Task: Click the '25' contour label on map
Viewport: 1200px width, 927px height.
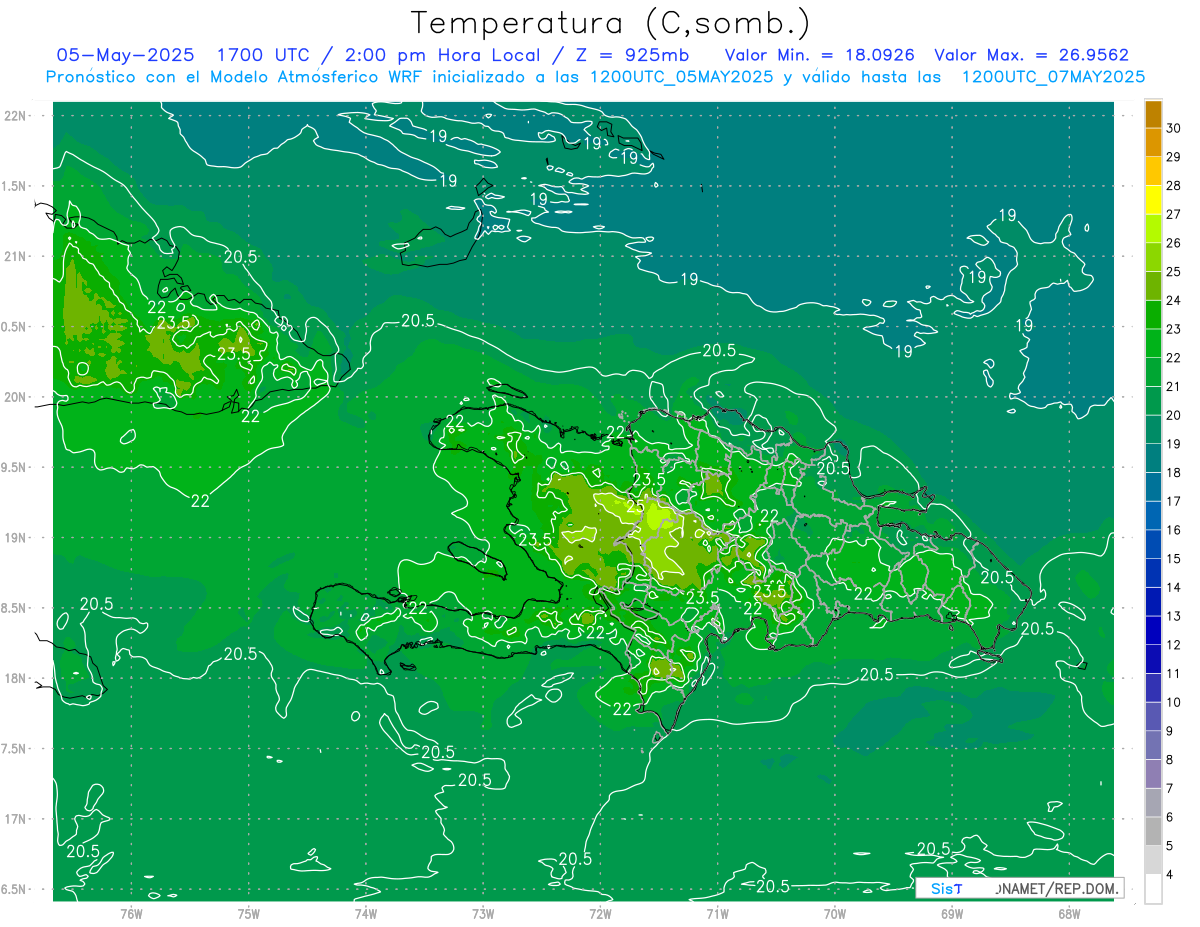Action: pos(635,507)
